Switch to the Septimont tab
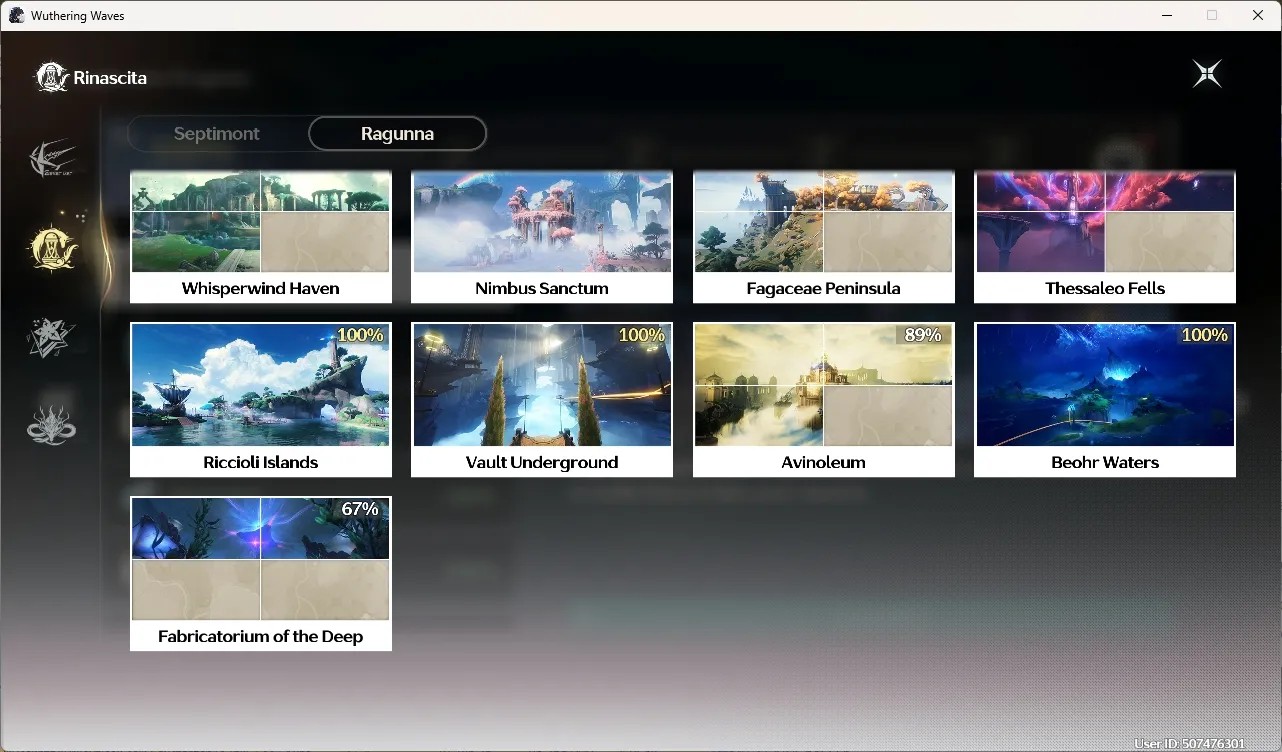 [x=217, y=133]
